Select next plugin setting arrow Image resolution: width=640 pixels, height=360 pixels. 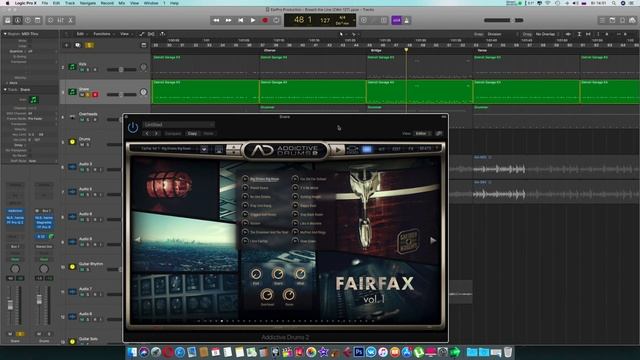click(x=156, y=133)
